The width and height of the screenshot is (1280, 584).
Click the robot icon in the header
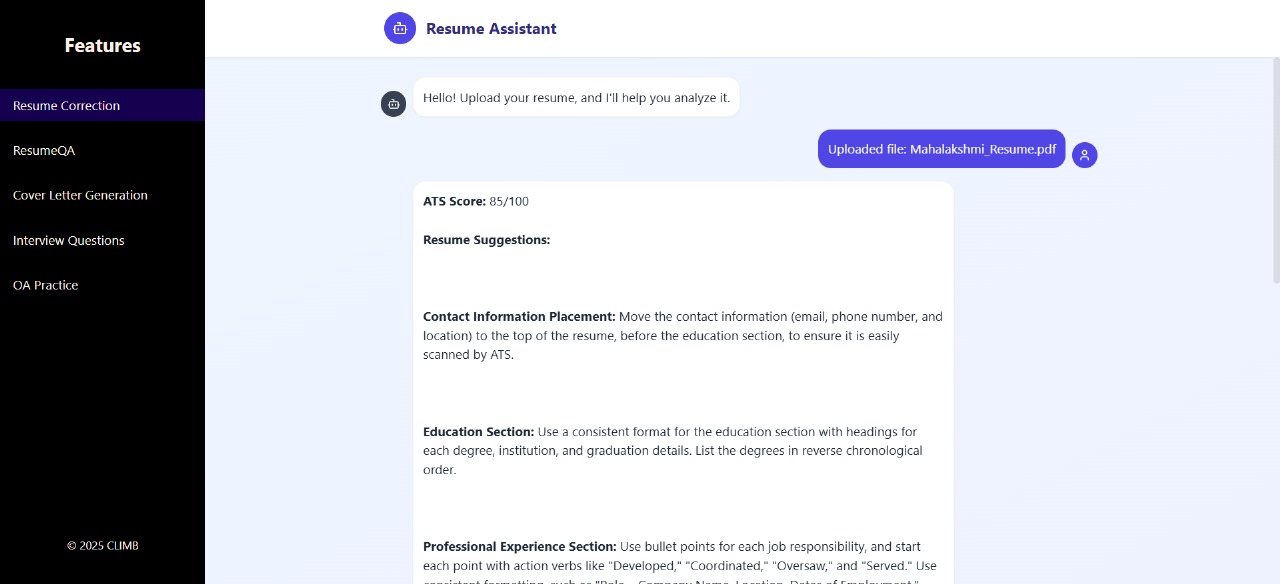[x=400, y=28]
